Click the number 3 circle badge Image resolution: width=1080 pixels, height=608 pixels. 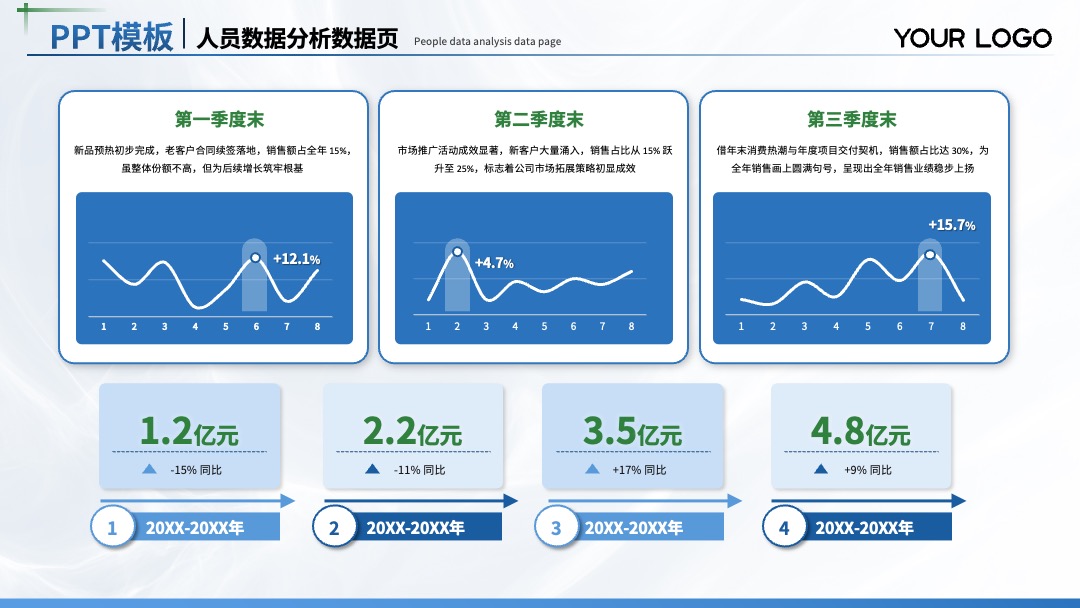[556, 527]
